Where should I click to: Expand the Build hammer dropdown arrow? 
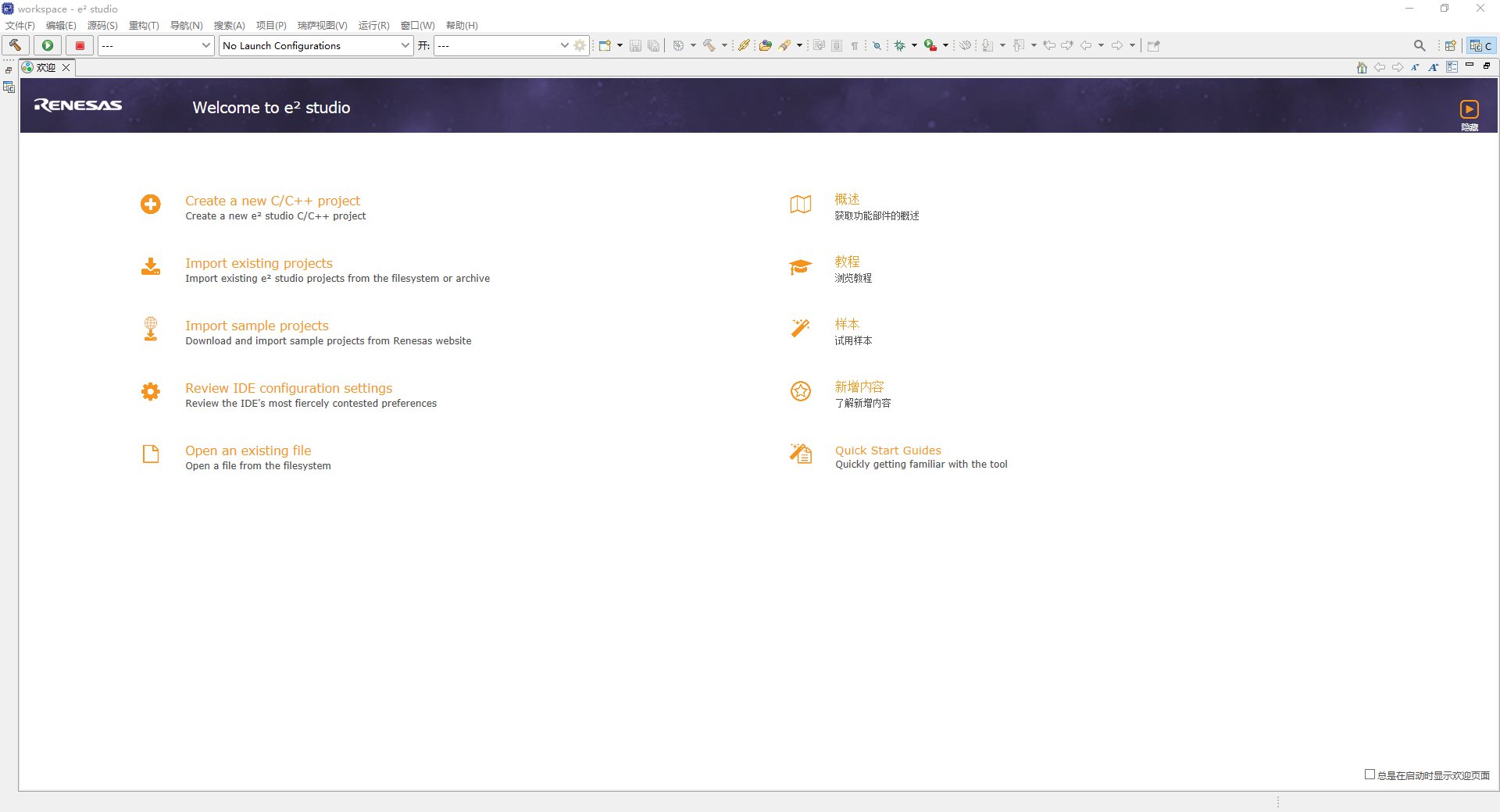724,45
